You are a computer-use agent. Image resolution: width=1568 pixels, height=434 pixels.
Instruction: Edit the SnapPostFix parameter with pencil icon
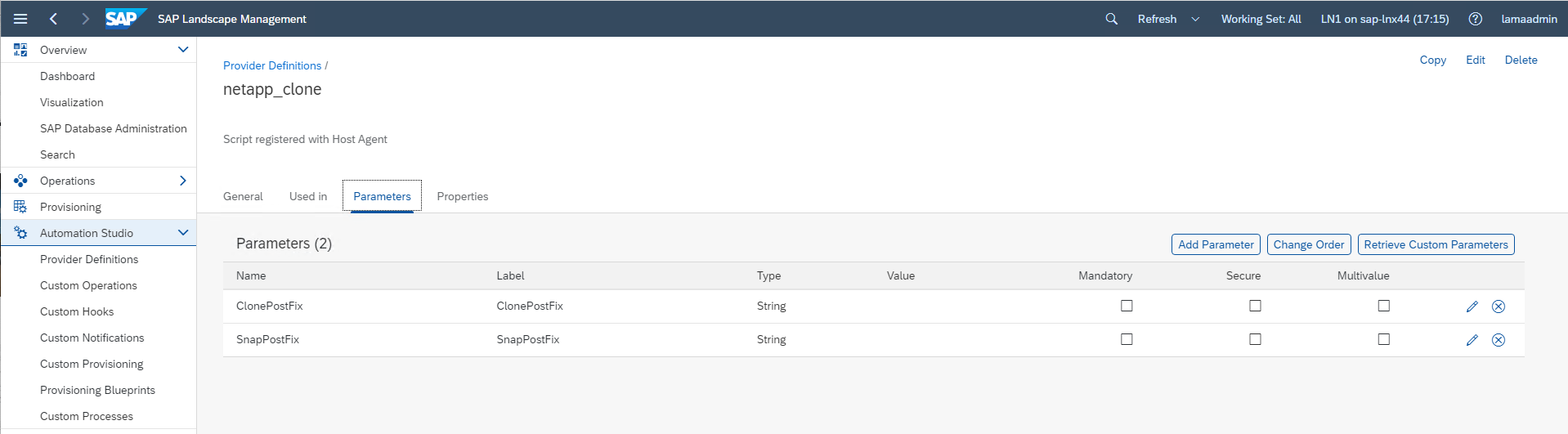coord(1472,340)
